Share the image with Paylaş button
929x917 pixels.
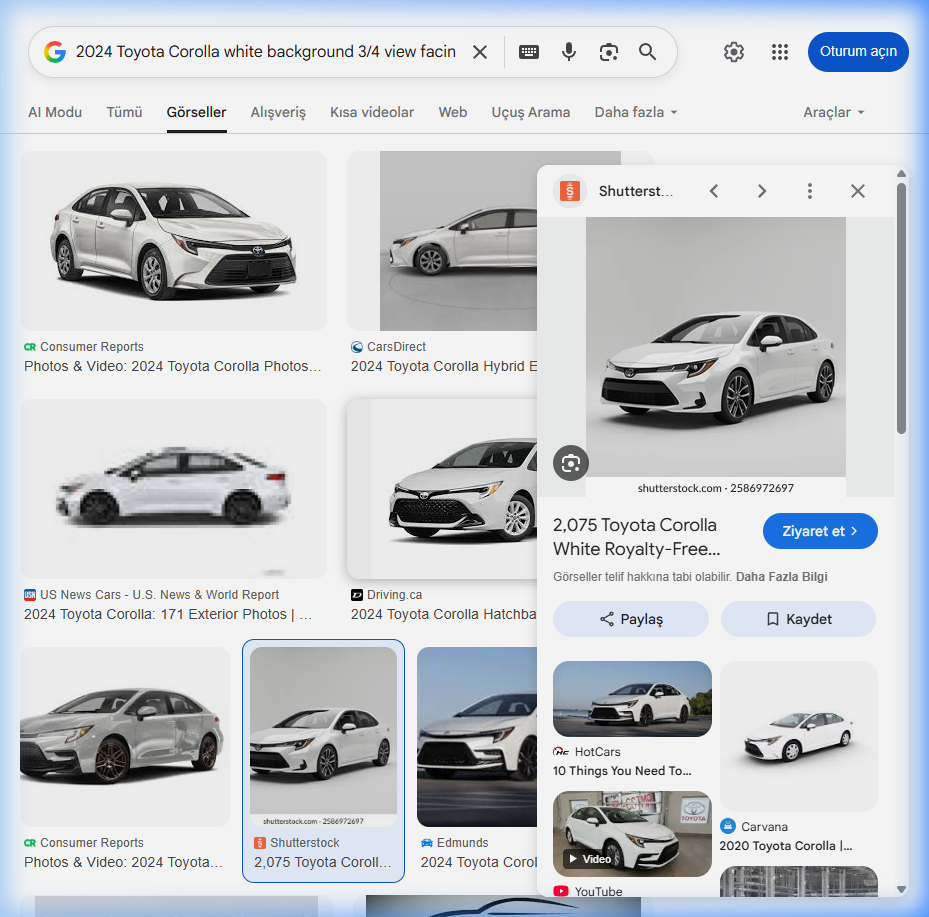tap(630, 619)
